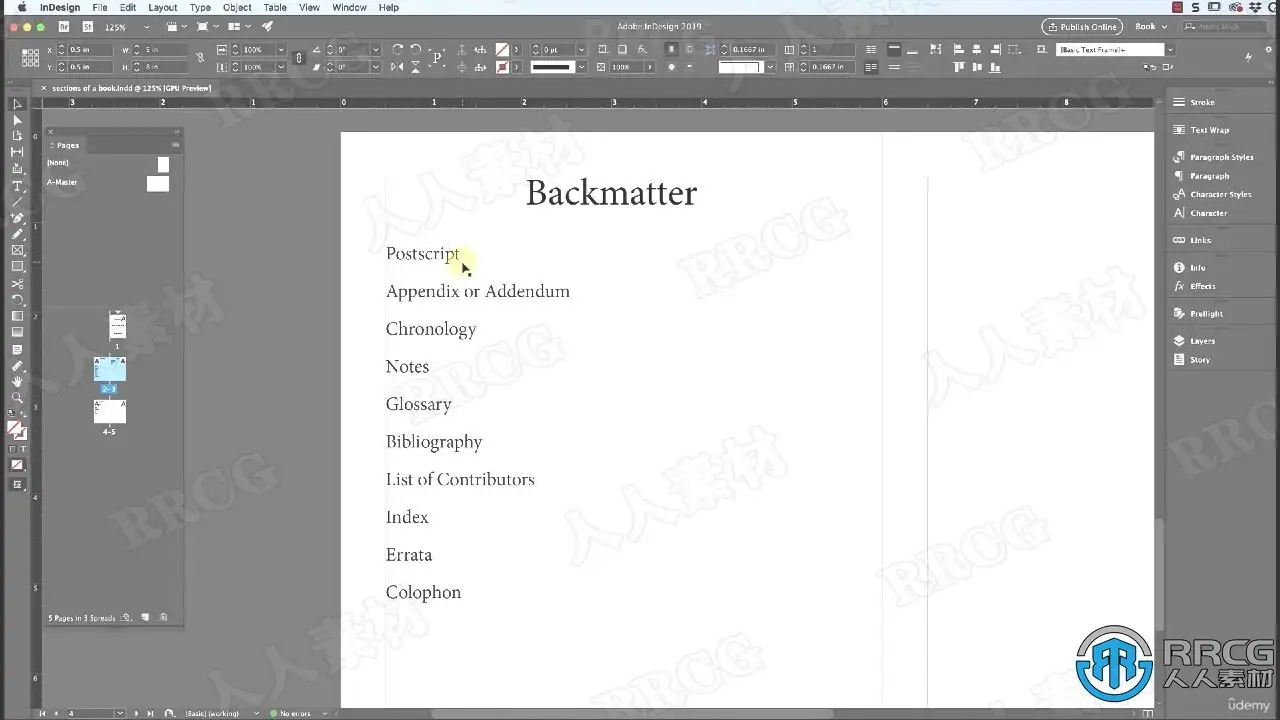The width and height of the screenshot is (1280, 720).
Task: Open the File menu
Action: [x=100, y=7]
